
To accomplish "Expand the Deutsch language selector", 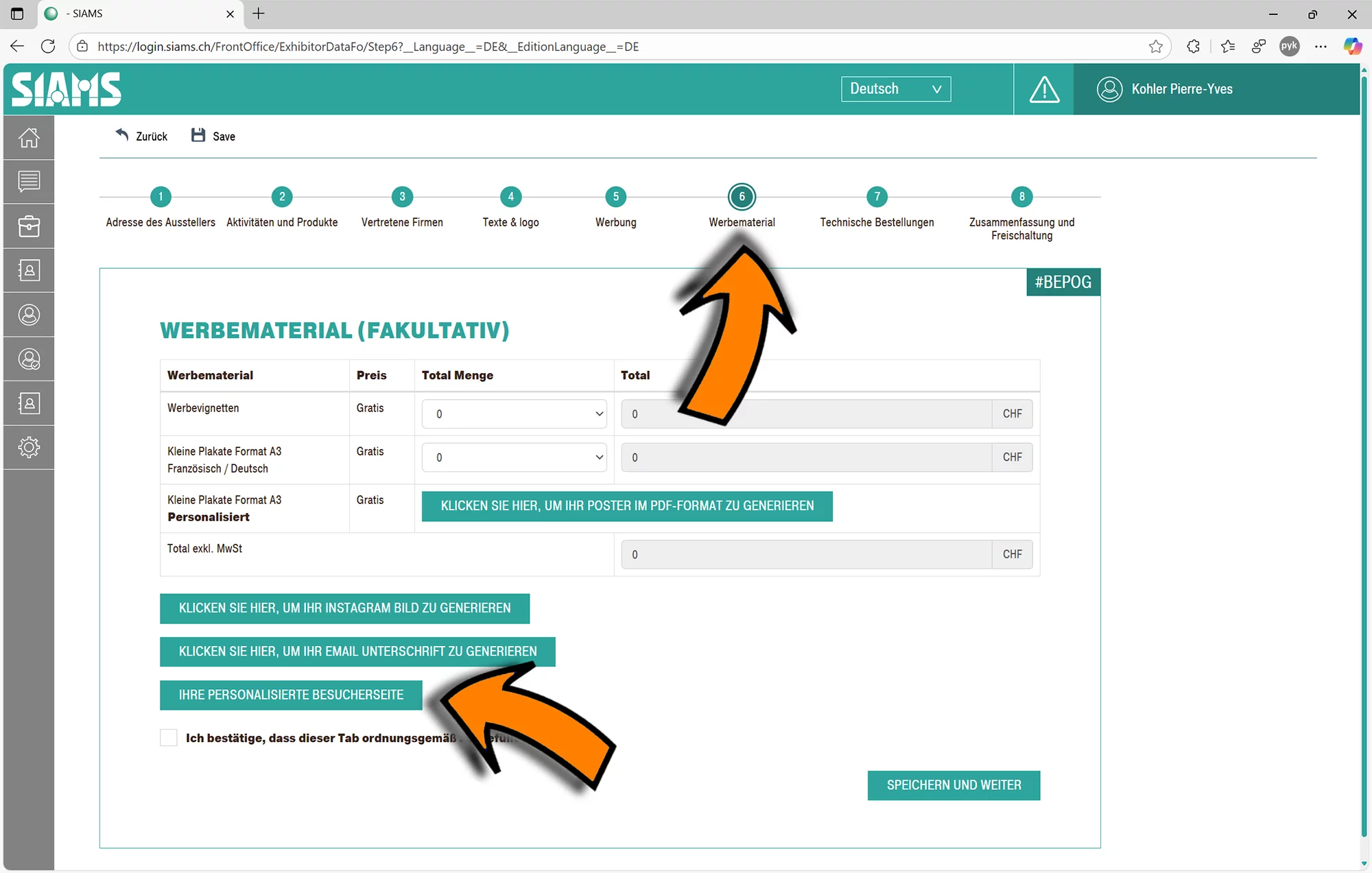I will point(895,89).
